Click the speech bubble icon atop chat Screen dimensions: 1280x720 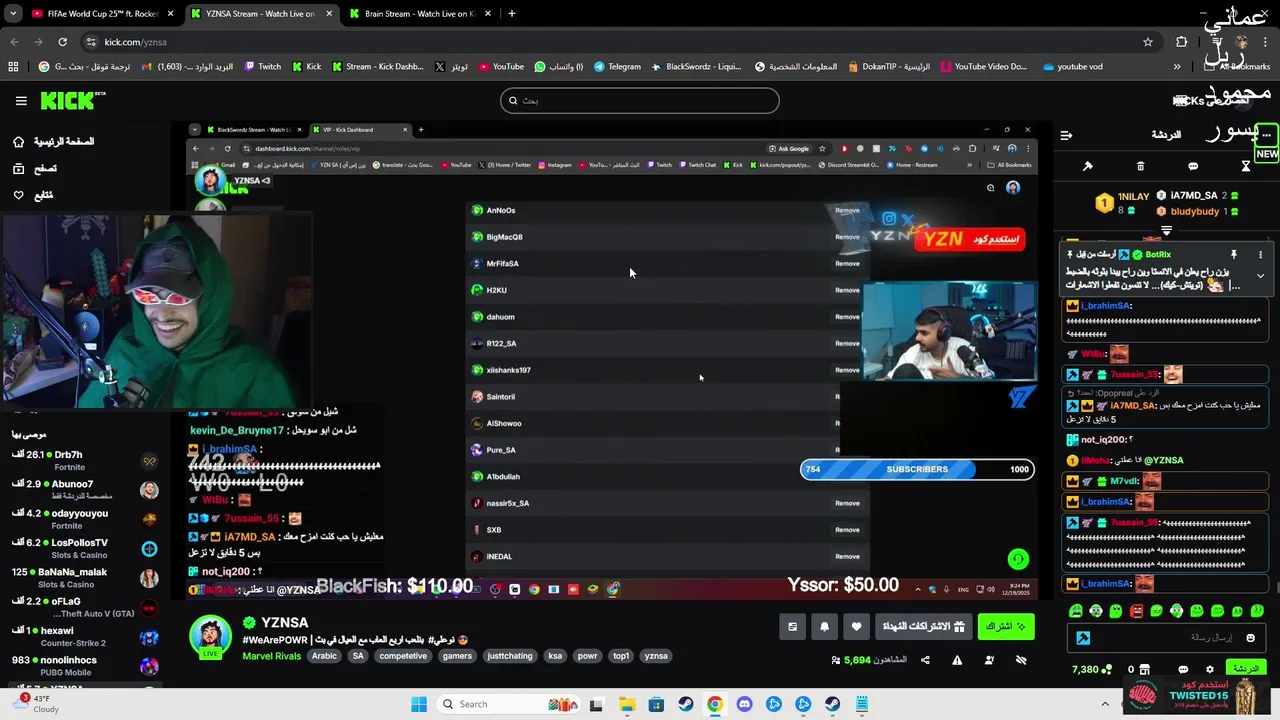(1193, 166)
